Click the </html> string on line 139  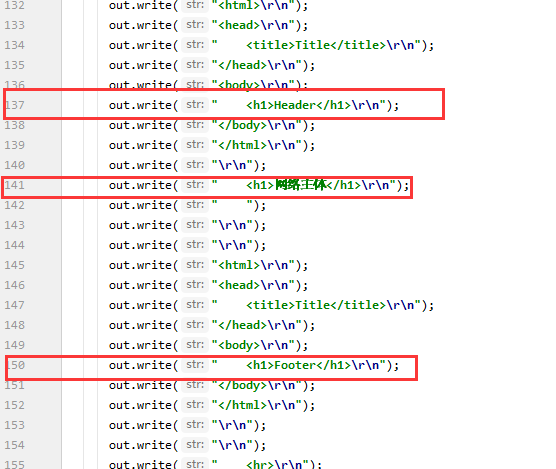[257, 145]
